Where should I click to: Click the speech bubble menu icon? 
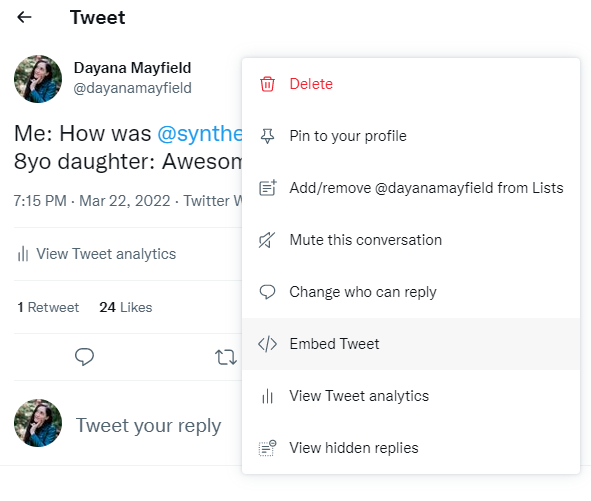pyautogui.click(x=267, y=292)
